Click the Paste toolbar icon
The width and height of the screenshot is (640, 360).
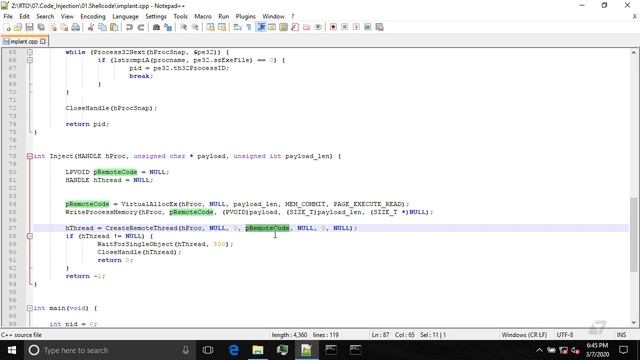114,27
